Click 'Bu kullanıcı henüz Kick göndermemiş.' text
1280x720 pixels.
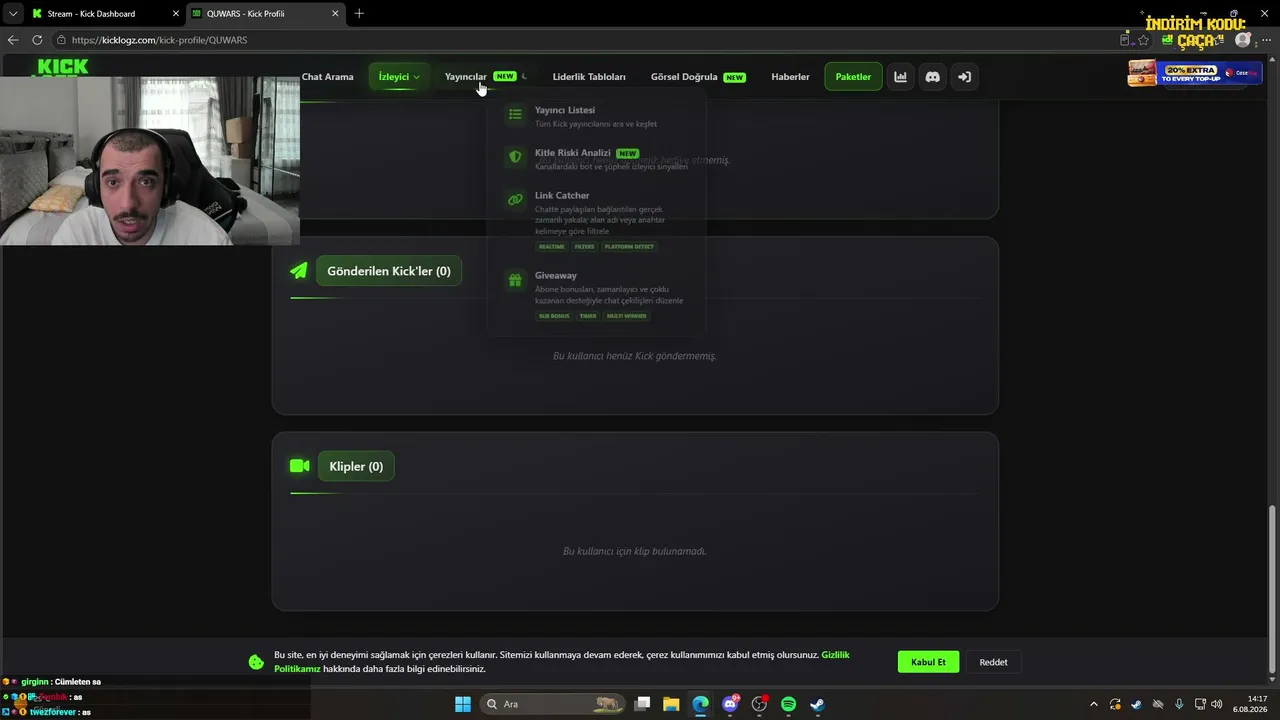pyautogui.click(x=635, y=356)
